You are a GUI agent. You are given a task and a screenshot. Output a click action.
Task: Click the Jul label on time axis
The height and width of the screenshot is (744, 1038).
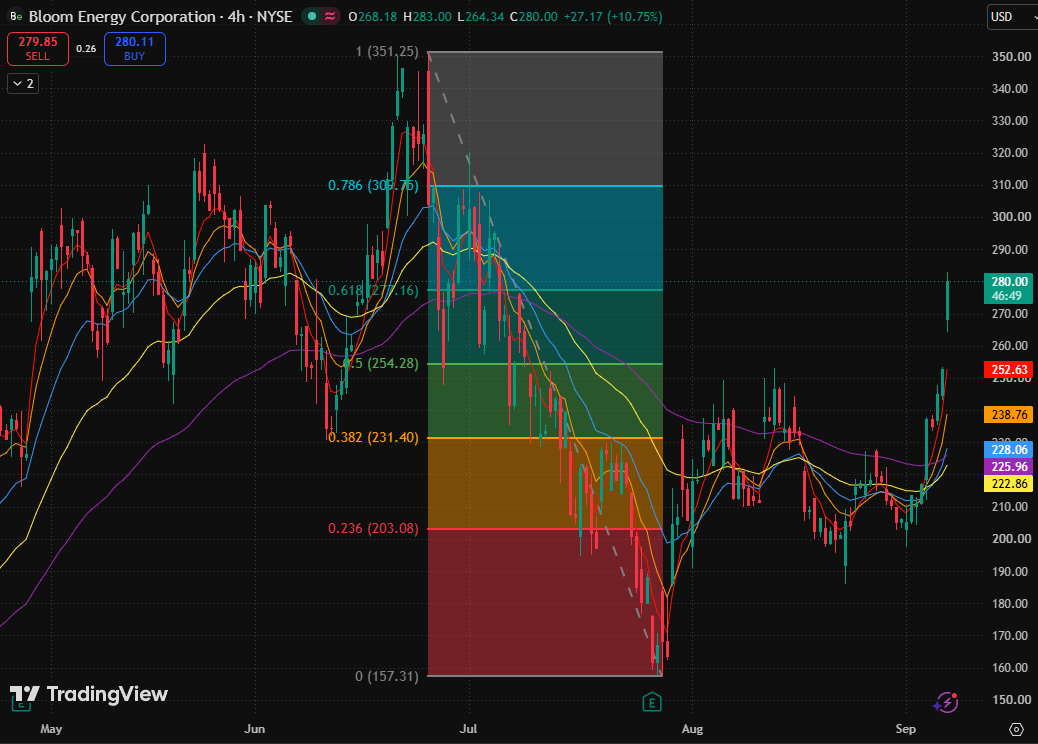coord(468,729)
